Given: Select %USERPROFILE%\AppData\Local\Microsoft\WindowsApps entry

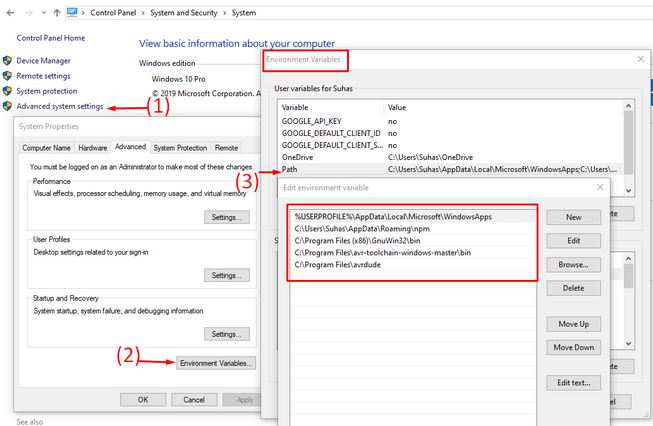Looking at the screenshot, I should pos(413,217).
